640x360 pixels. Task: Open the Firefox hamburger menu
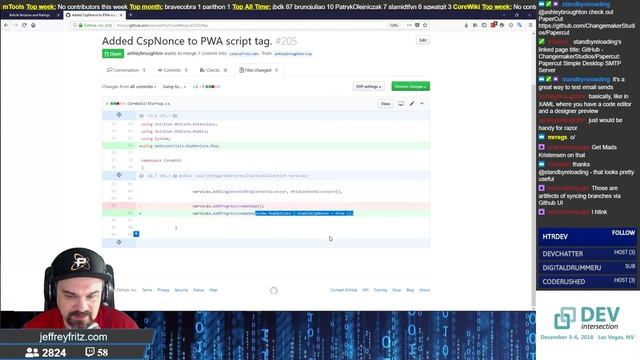pos(530,25)
